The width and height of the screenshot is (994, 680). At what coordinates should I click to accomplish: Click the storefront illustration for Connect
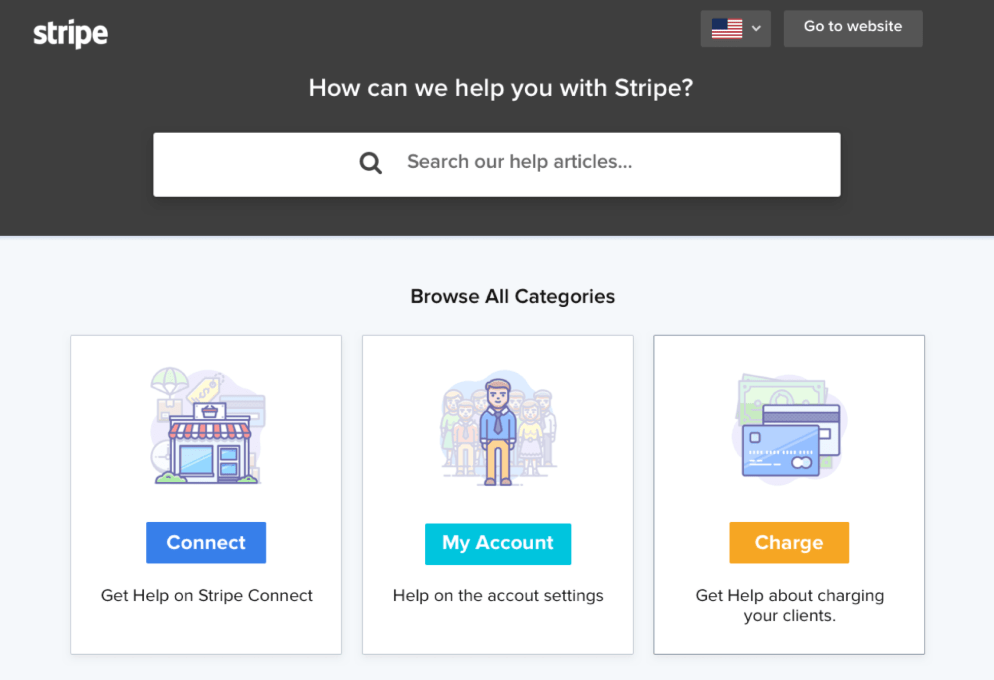pos(208,426)
